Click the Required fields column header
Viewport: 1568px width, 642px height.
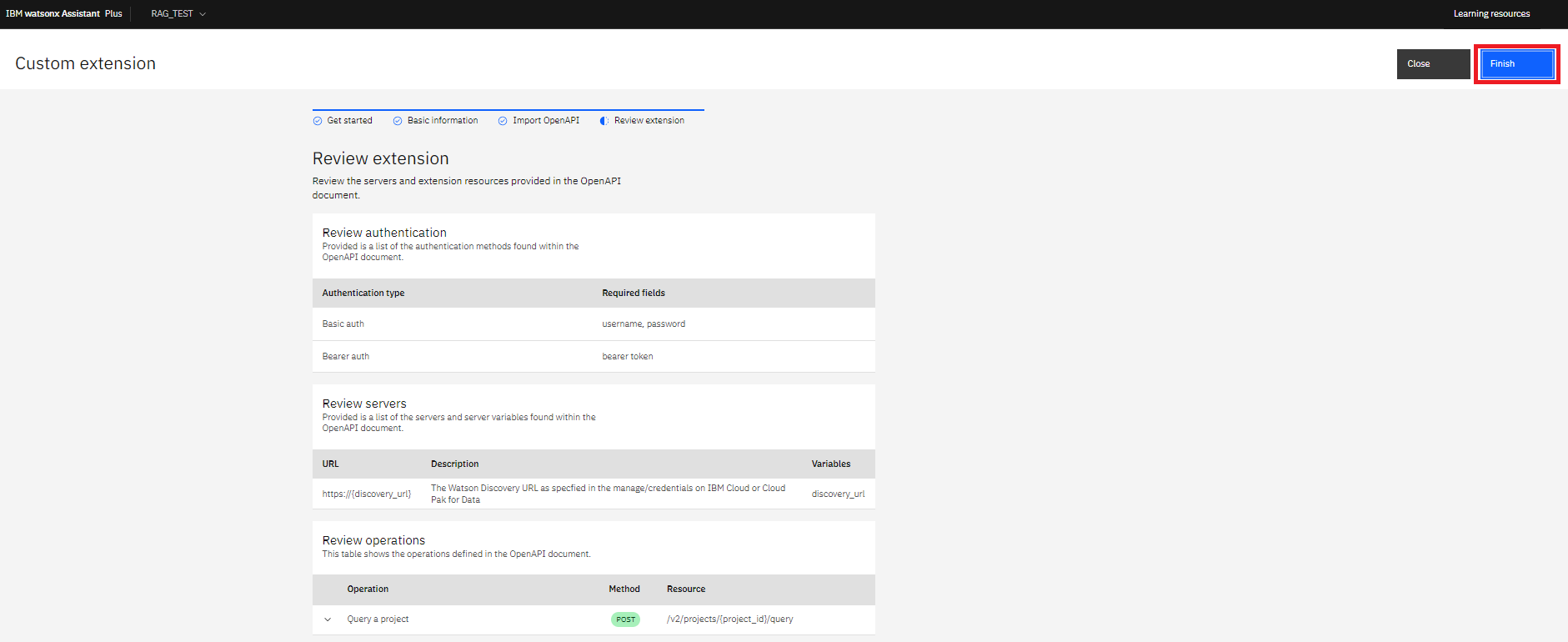pyautogui.click(x=634, y=293)
